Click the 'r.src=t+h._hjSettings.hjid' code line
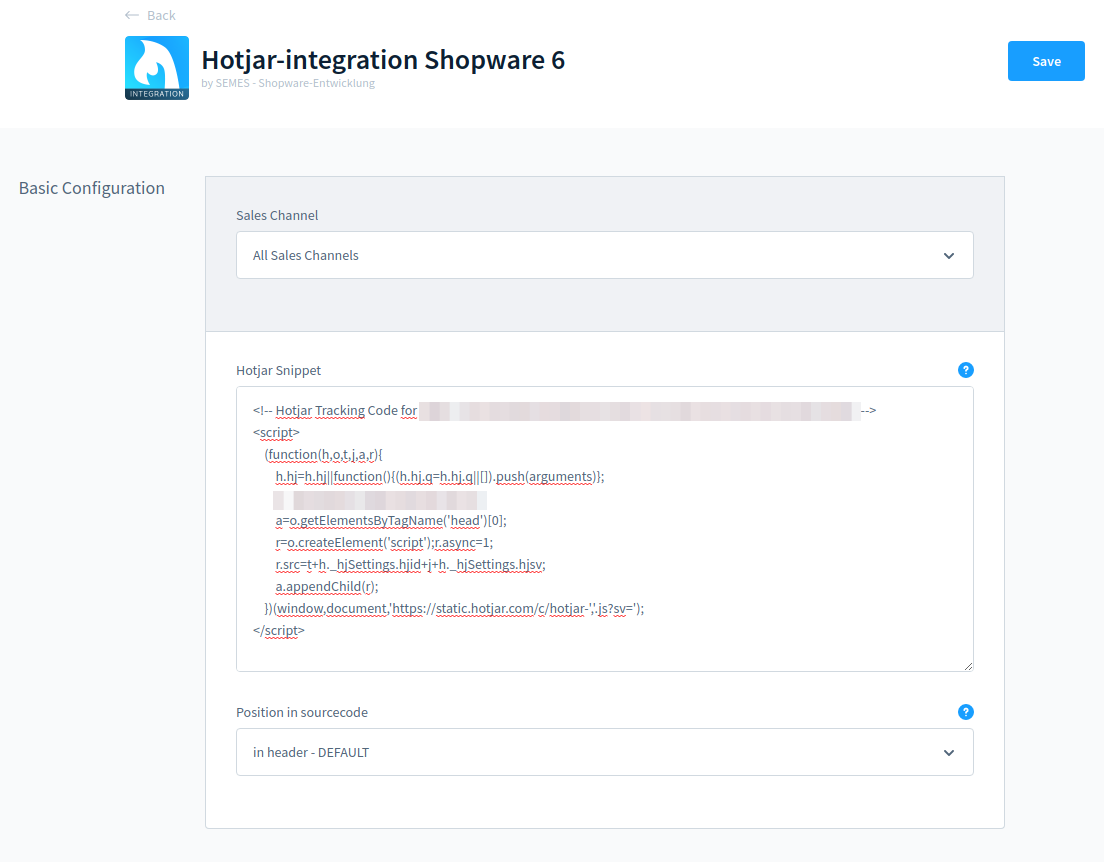1104x862 pixels. coord(410,565)
